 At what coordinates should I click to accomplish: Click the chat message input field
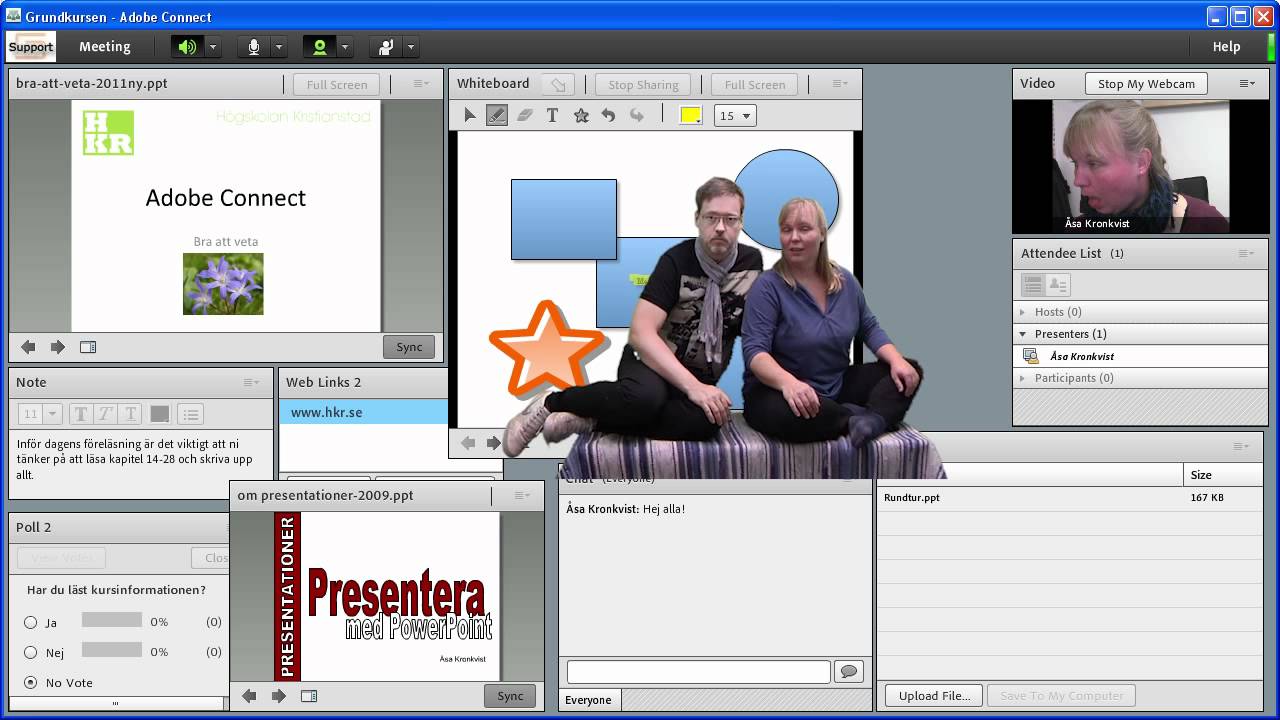698,671
